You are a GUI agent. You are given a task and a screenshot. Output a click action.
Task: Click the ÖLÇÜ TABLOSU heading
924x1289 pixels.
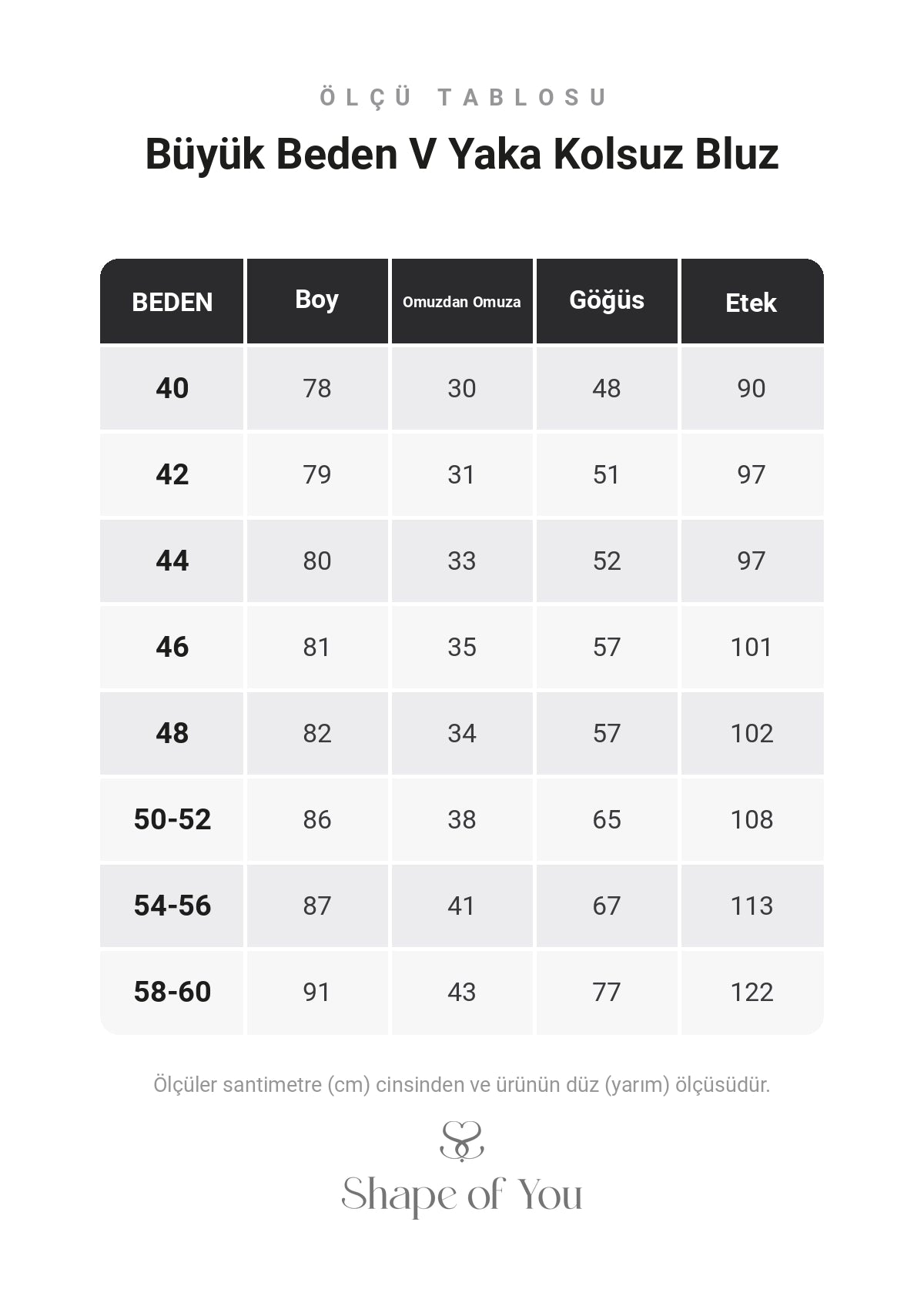(464, 98)
